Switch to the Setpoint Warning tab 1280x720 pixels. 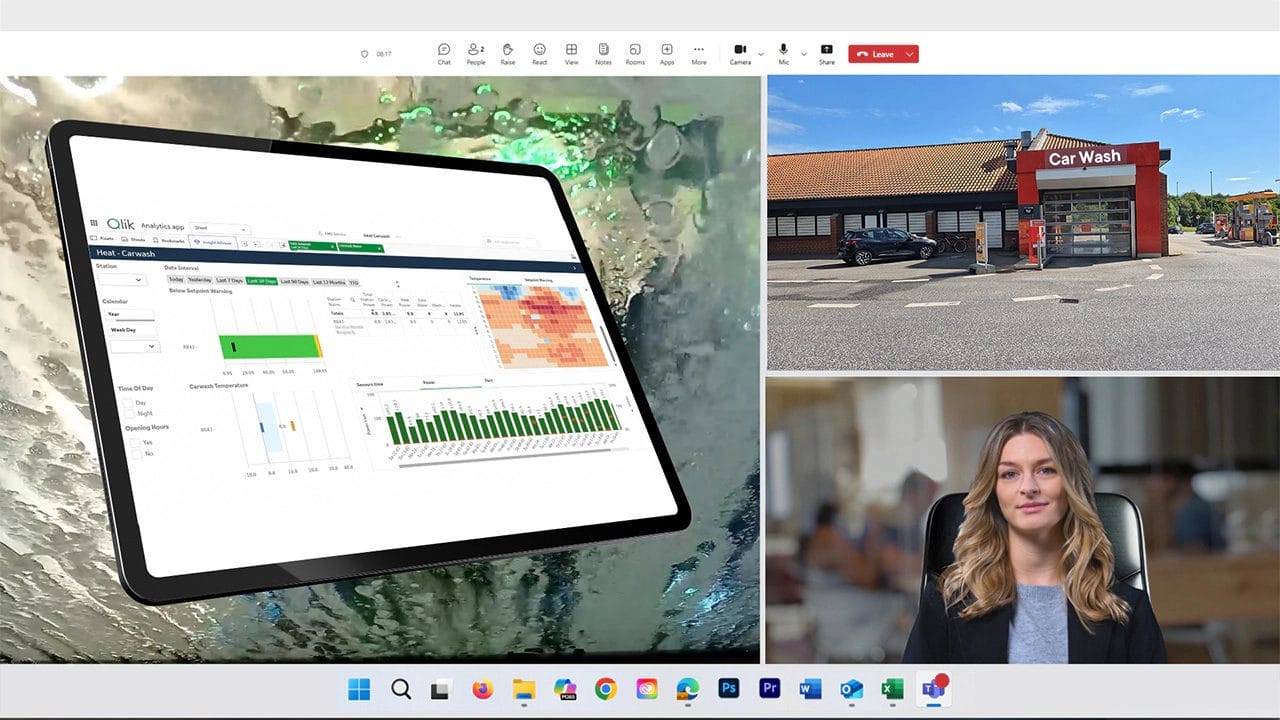(x=539, y=281)
